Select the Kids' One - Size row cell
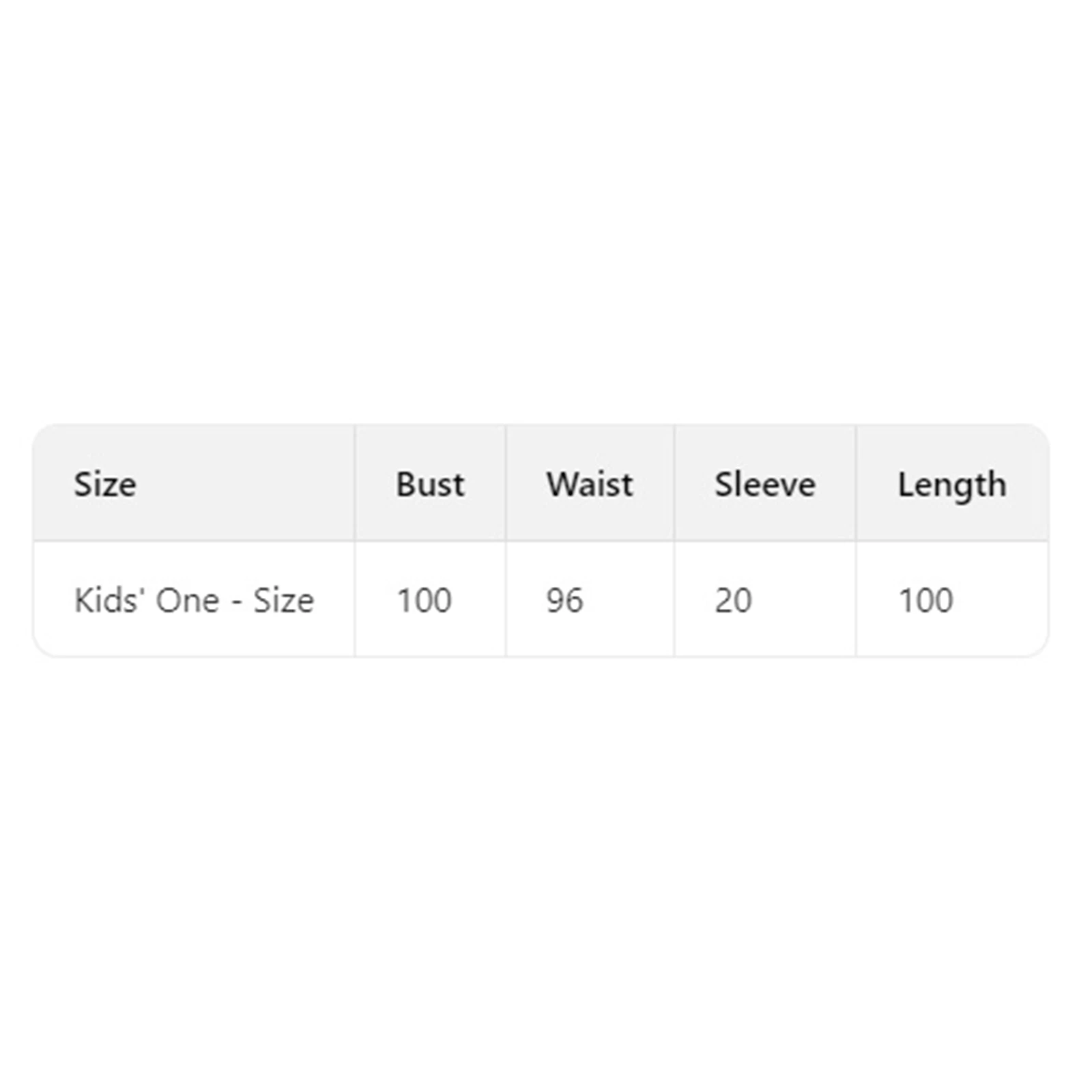The image size is (1092, 1092). (x=194, y=600)
